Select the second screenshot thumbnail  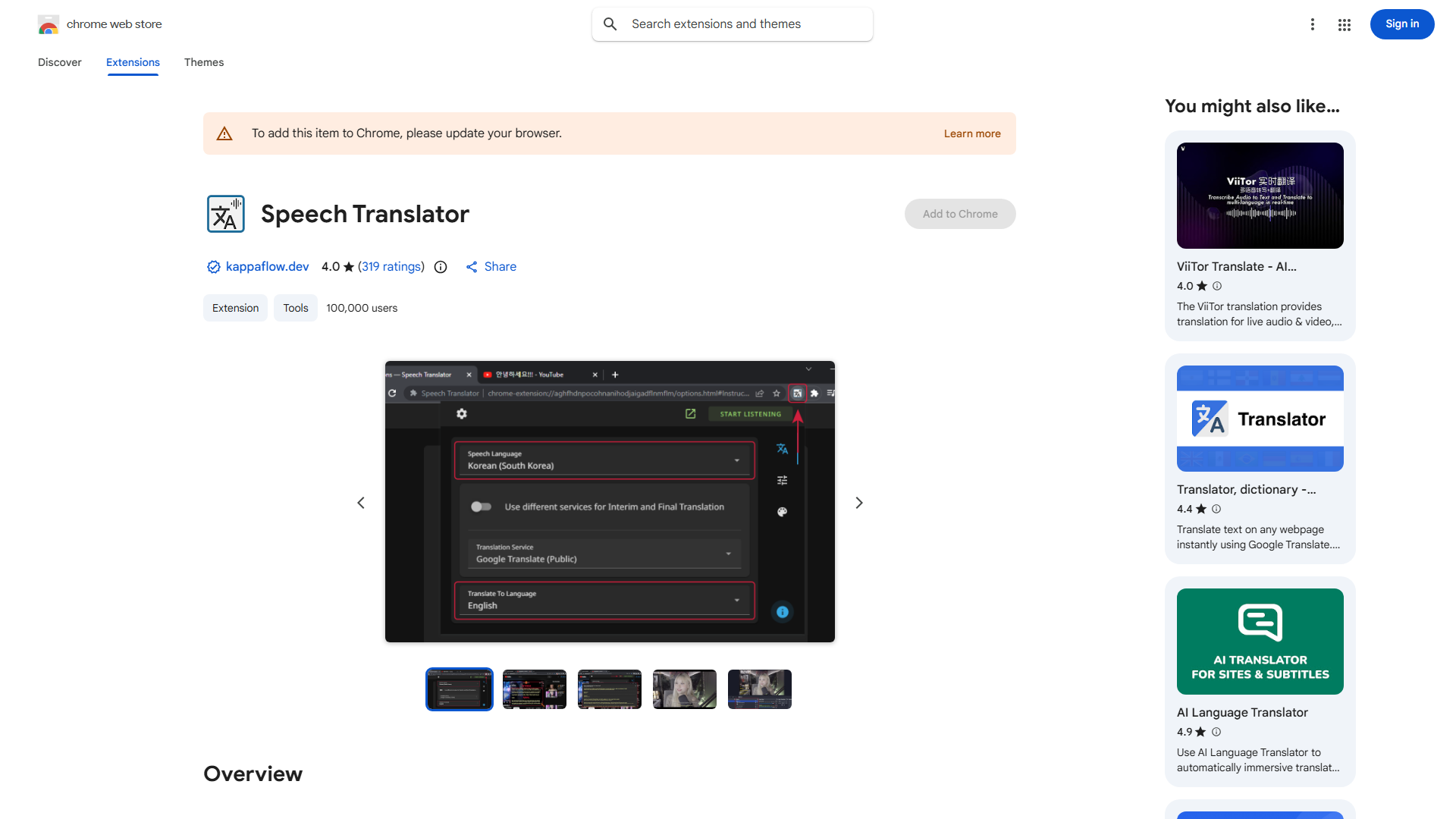tap(534, 689)
